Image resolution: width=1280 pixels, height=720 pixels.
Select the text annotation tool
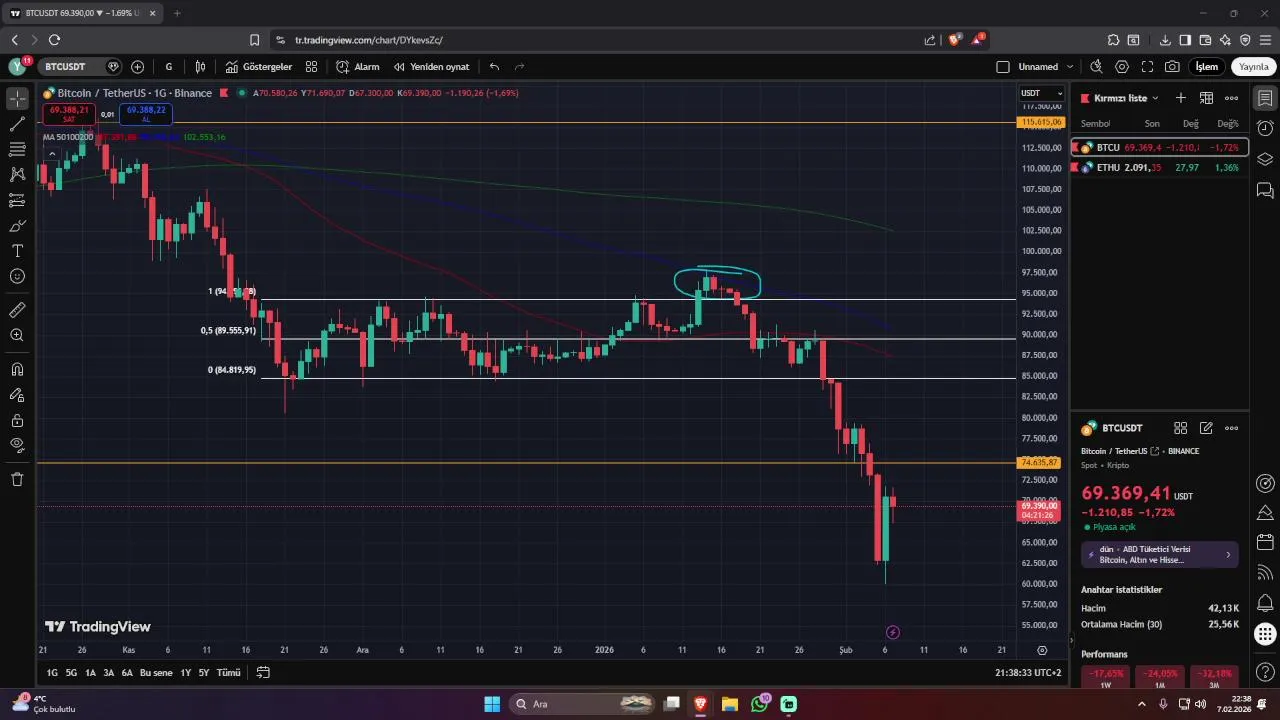tap(17, 251)
